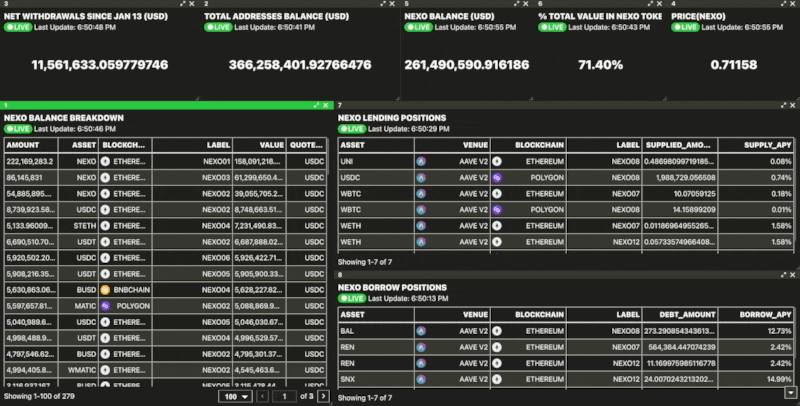Image resolution: width=800 pixels, height=406 pixels.
Task: Expand the Price(NEXO) panel
Action: click(784, 4)
